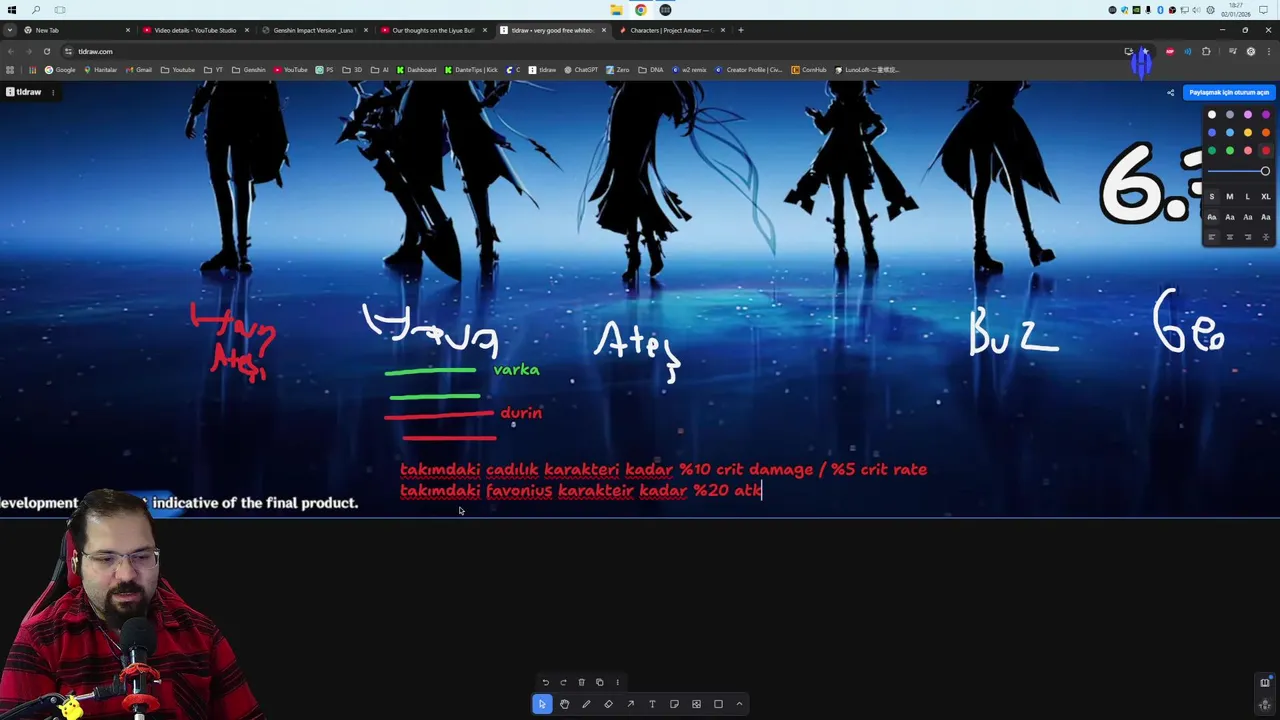Switch to Video details - YouTube Studio tab
This screenshot has width=1280, height=720.
195,30
